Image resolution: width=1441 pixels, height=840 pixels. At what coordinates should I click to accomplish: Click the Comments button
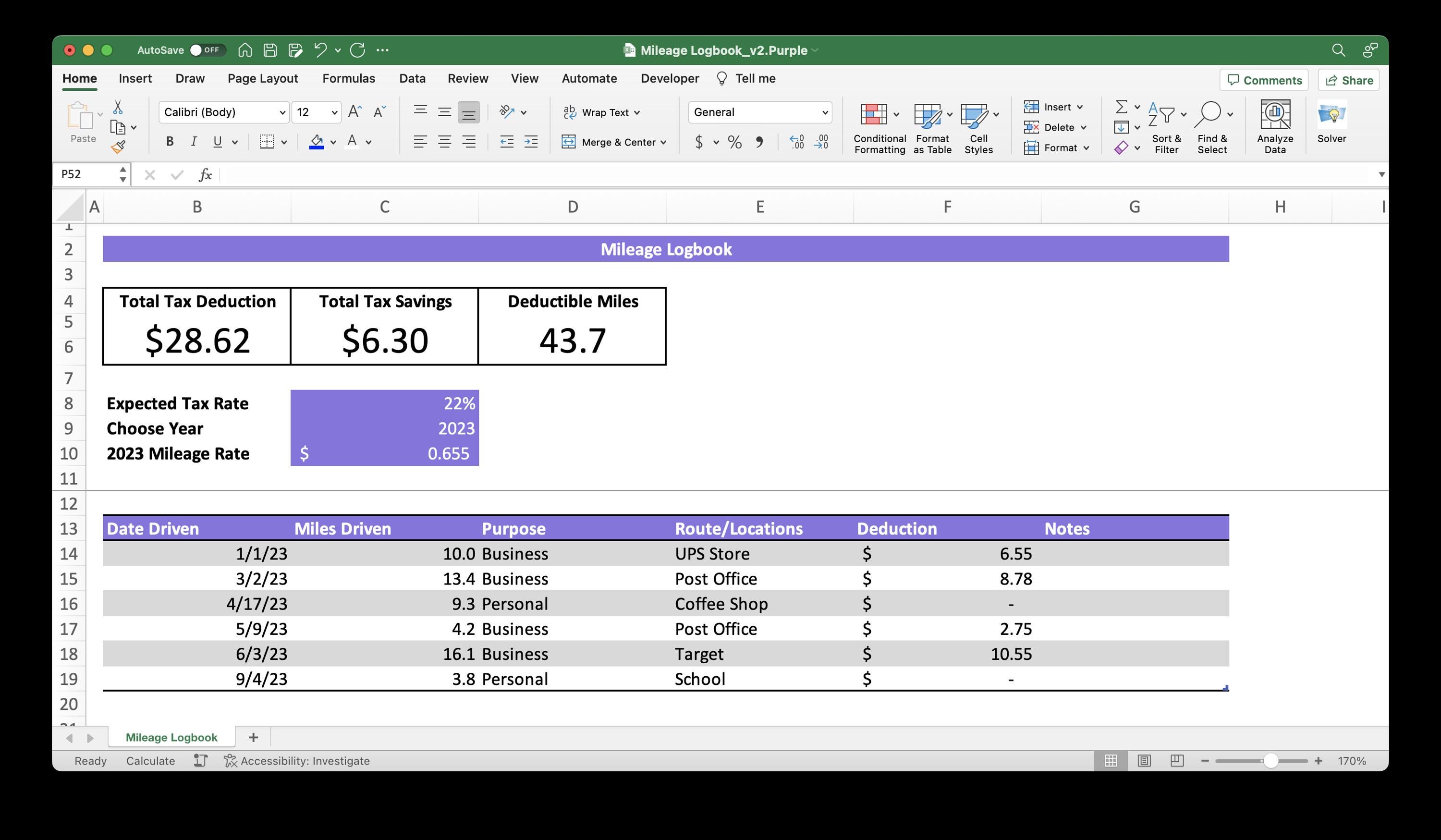(x=1264, y=80)
